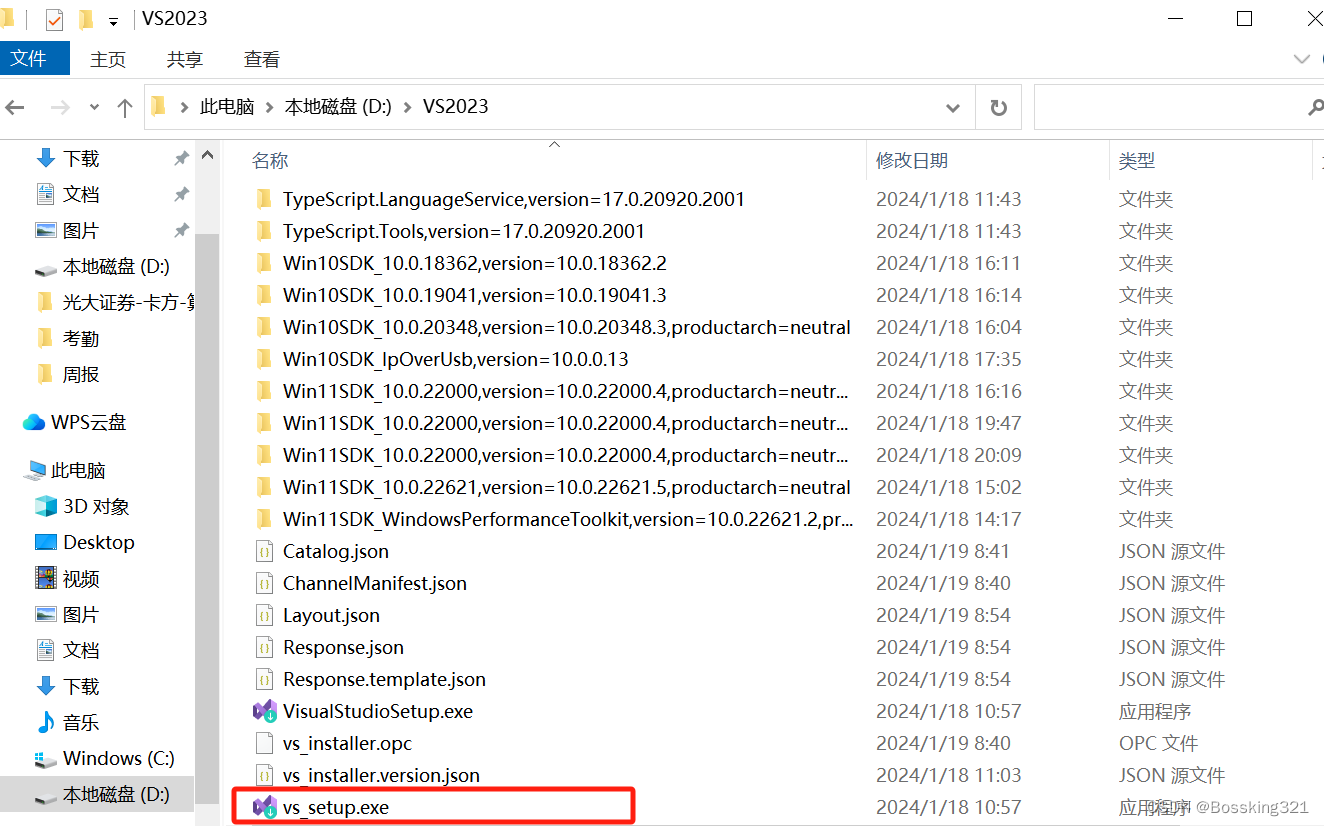1324x826 pixels.
Task: Sort by the 类型 column header
Action: tap(1137, 160)
